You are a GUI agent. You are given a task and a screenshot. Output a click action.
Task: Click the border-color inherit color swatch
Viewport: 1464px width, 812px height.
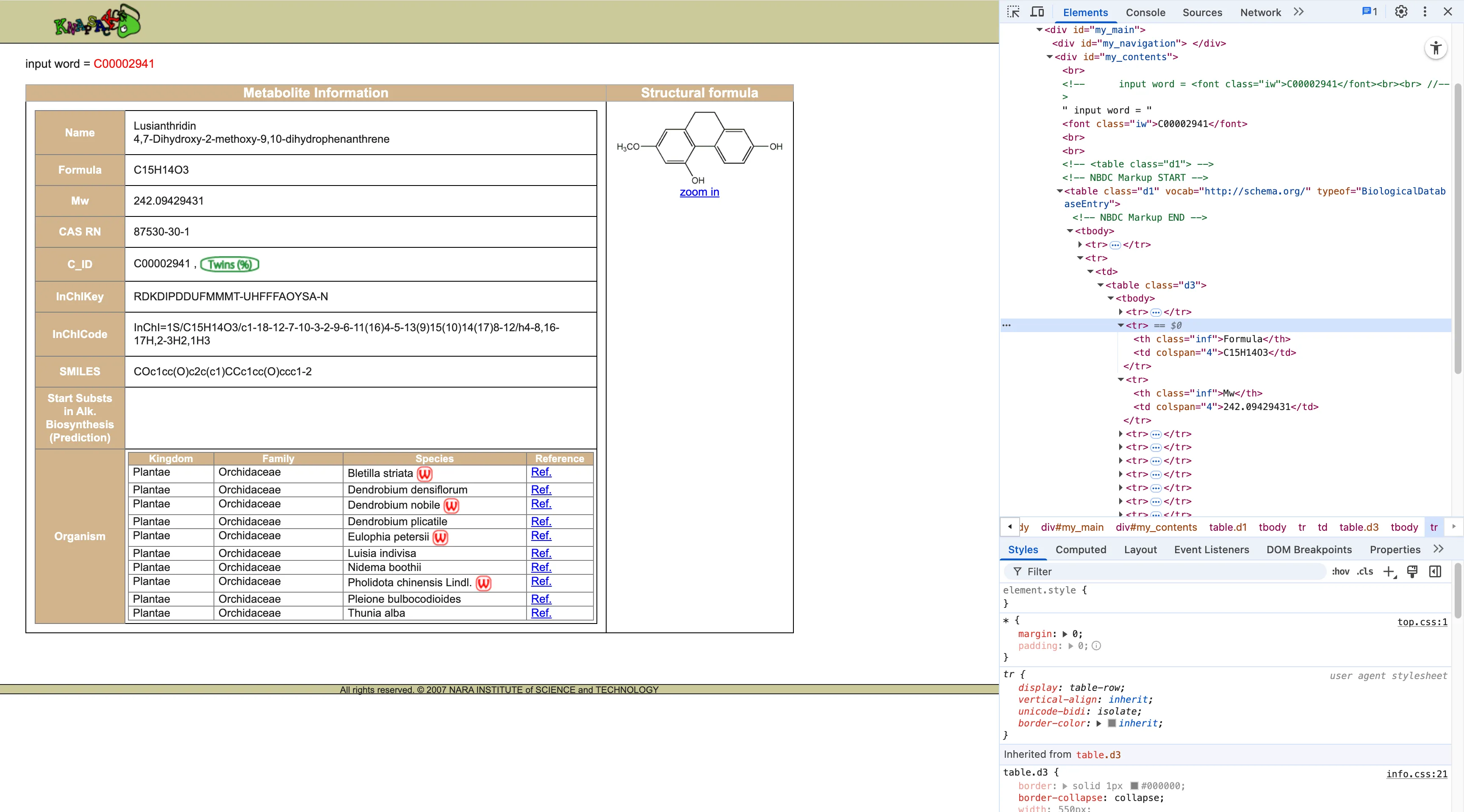click(x=1112, y=723)
